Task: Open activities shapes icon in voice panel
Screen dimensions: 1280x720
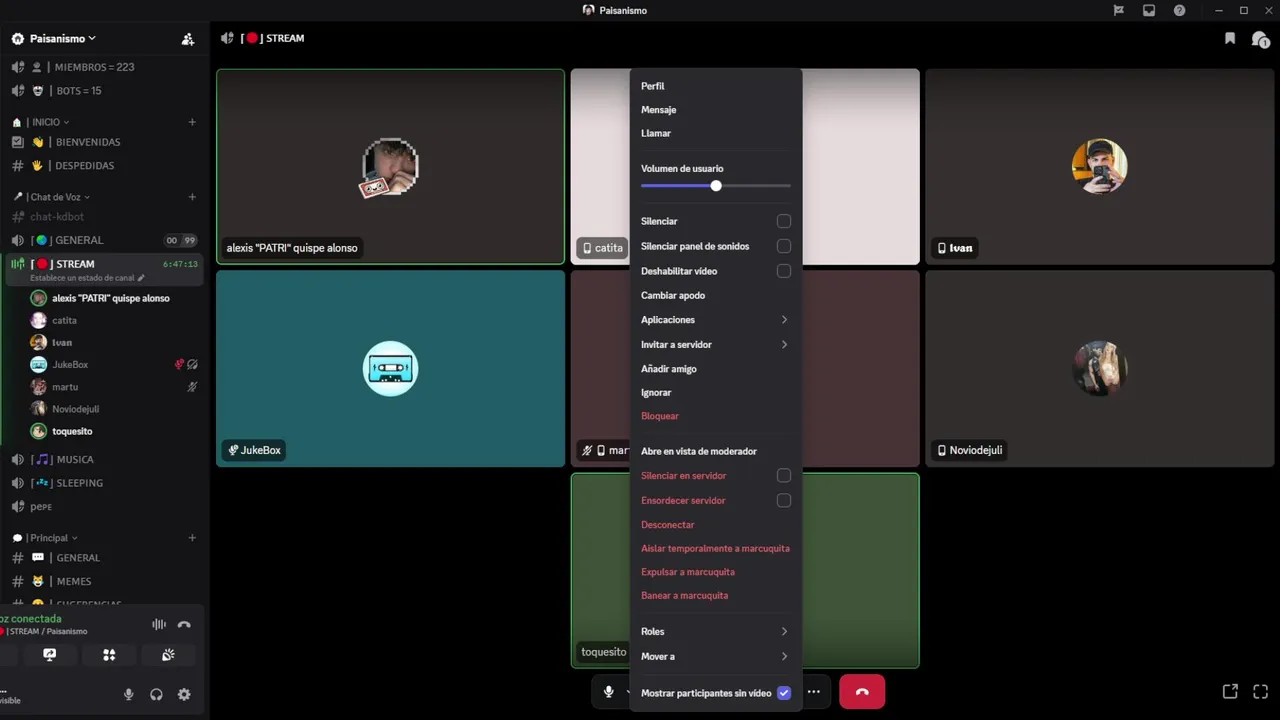Action: (x=109, y=655)
